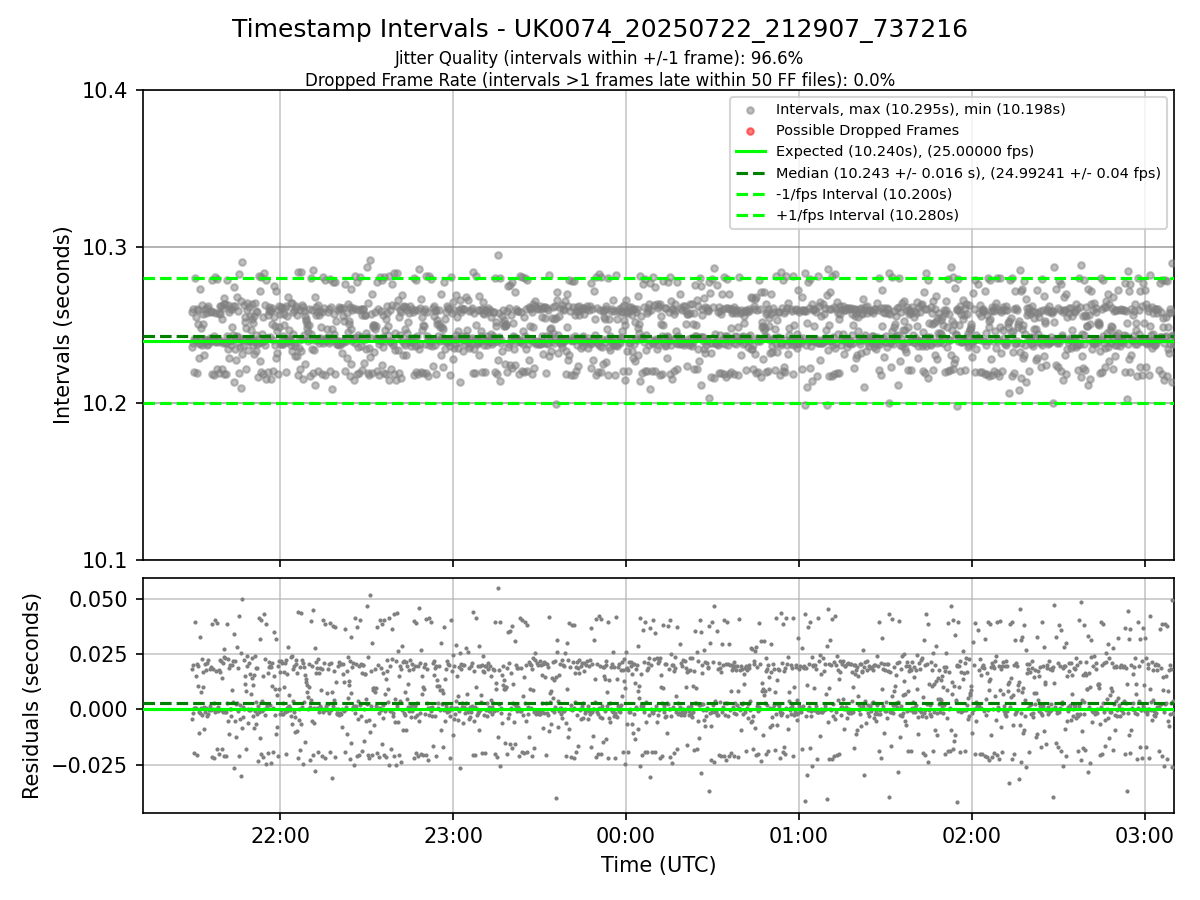Click the gray dot marker beside 'Intervals, max' legend

(x=751, y=109)
